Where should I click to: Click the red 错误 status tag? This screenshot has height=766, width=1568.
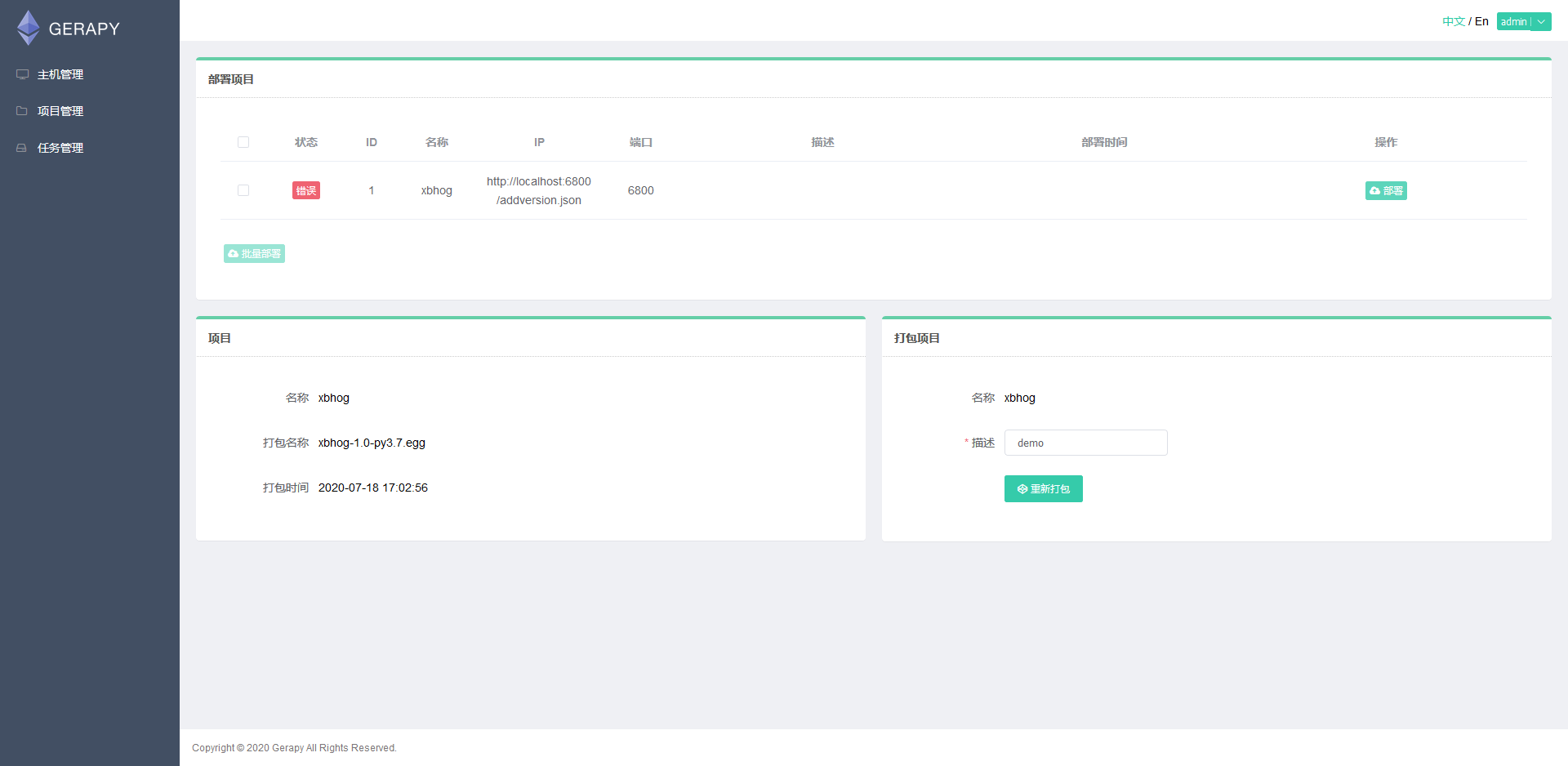click(x=306, y=190)
